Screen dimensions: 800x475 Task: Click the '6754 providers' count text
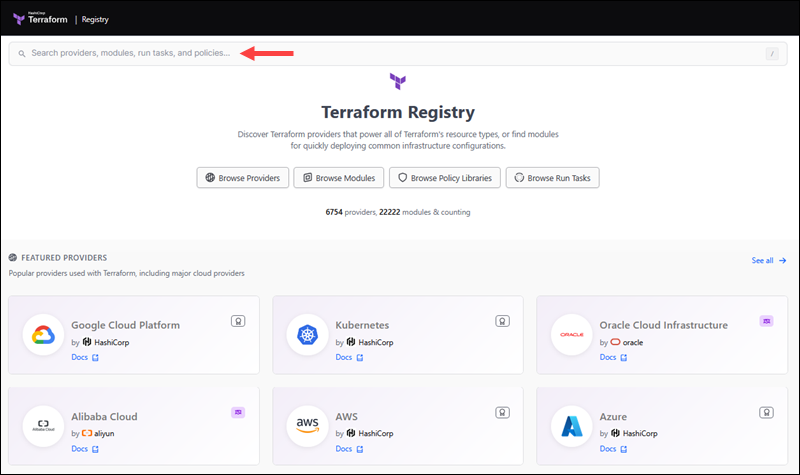click(x=351, y=212)
